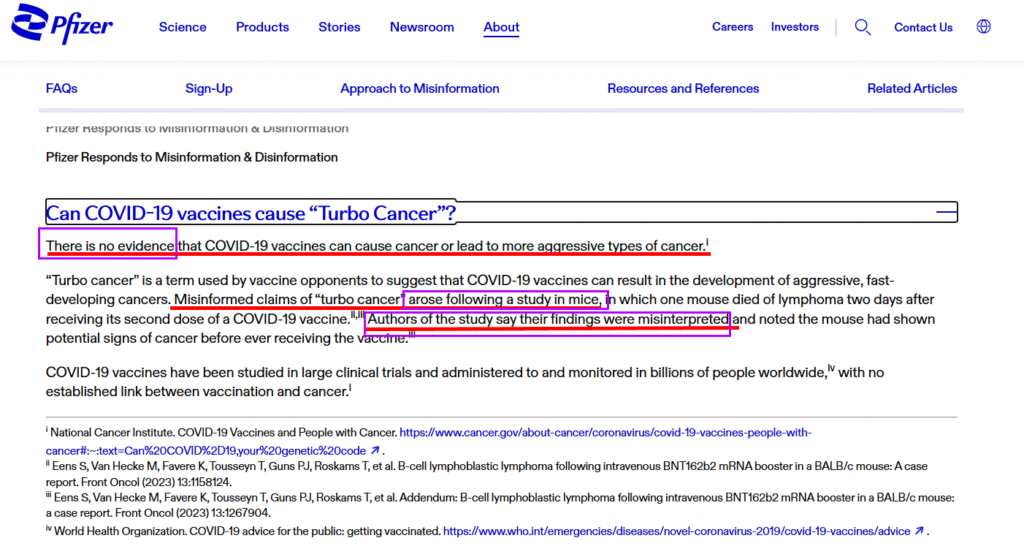Jump to the FAQs tab
Screen dimensions: 1024x557
point(62,88)
